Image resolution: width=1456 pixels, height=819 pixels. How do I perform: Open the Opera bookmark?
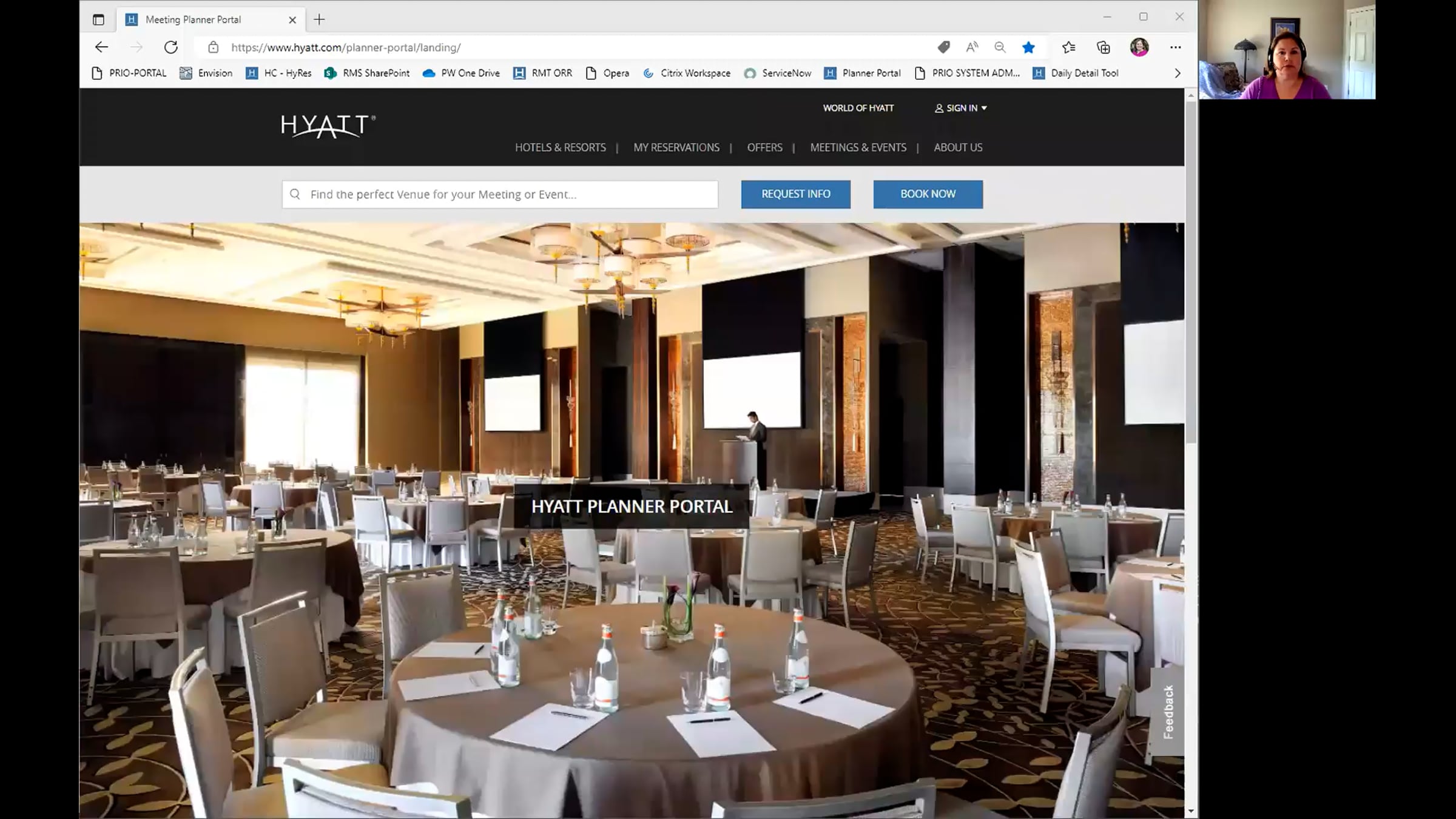607,73
